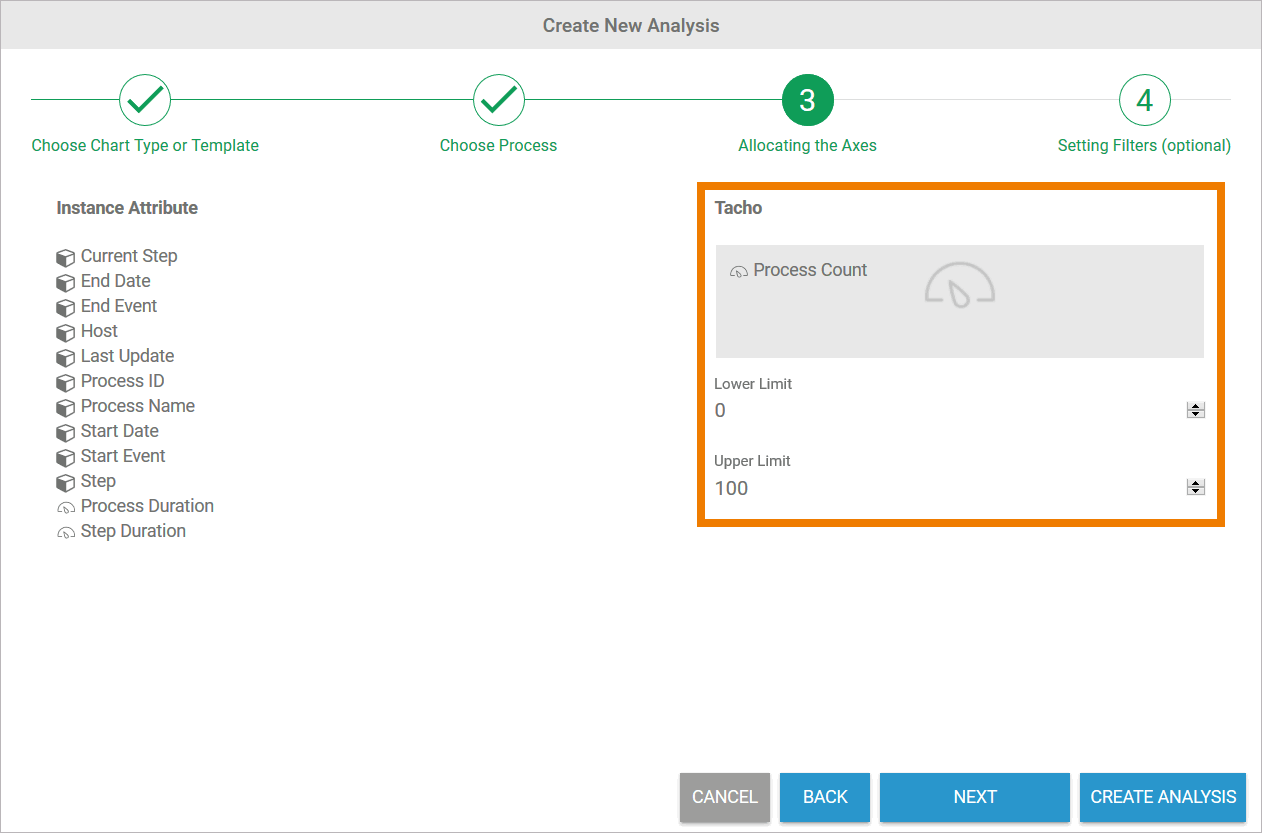Click the cube icon beside Process ID
This screenshot has width=1262, height=833.
pyautogui.click(x=65, y=382)
